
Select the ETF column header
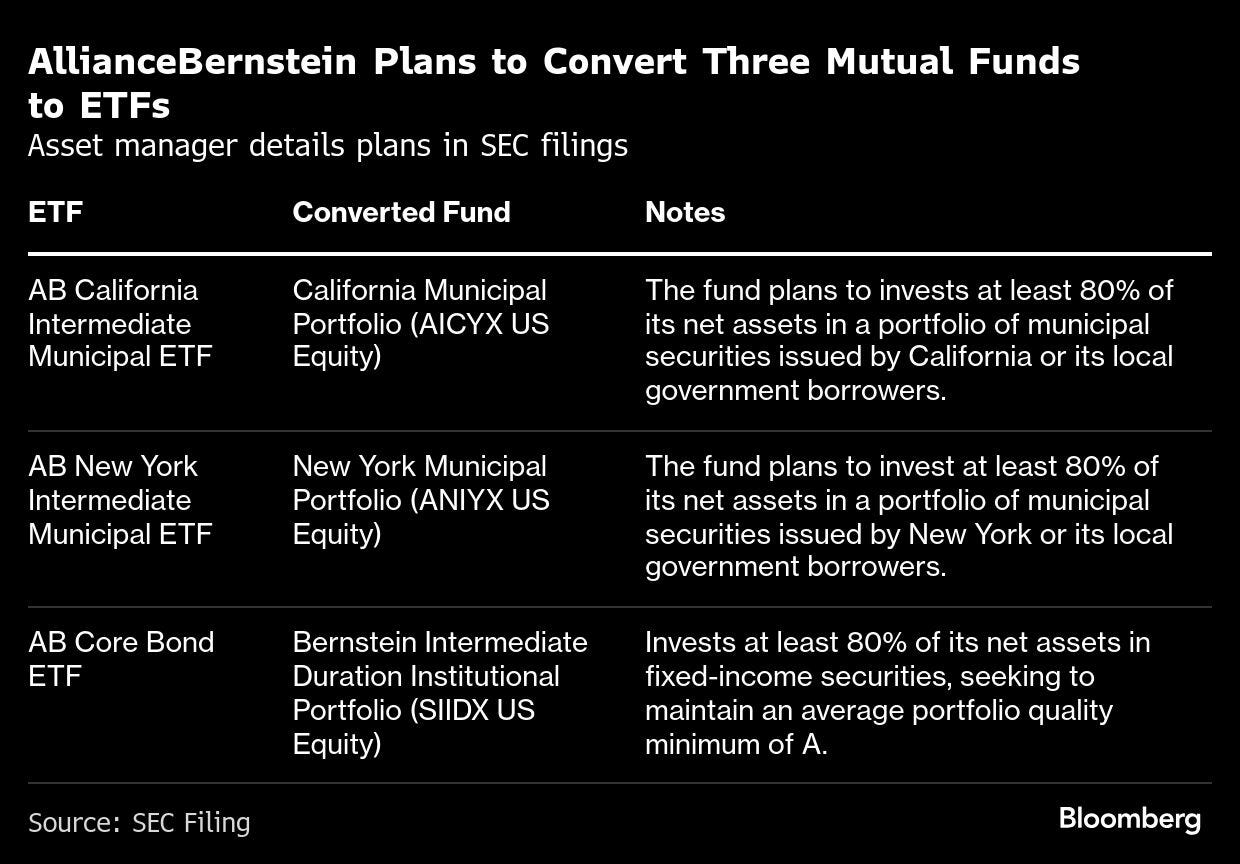tap(55, 212)
